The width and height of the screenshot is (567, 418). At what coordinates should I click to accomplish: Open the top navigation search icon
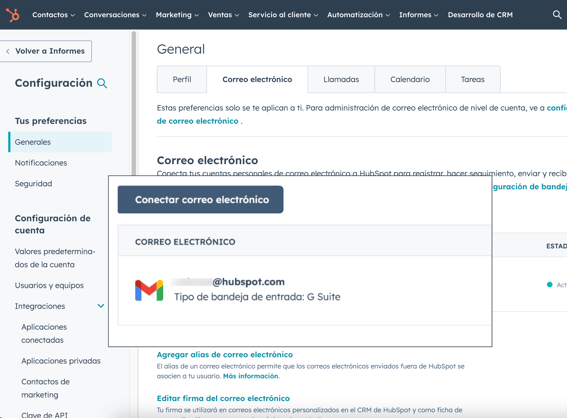point(557,15)
